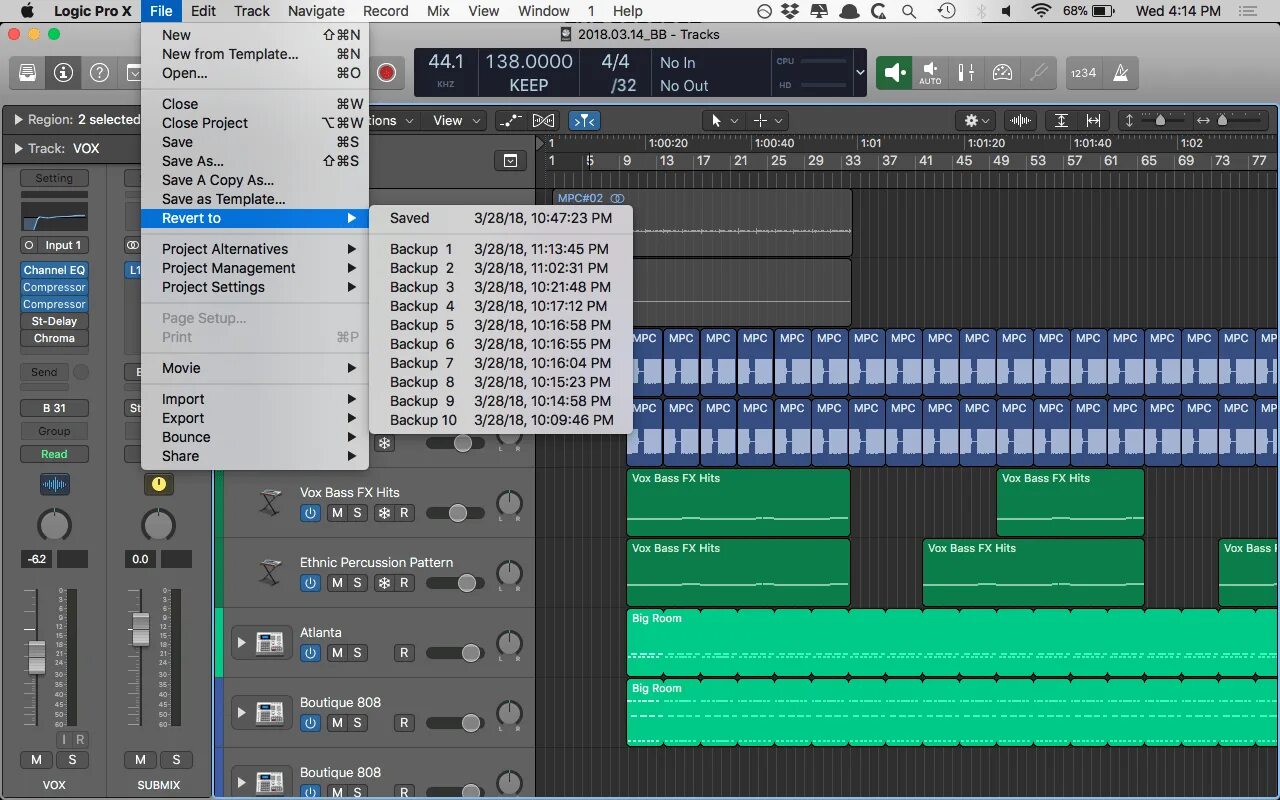Open the Bounce submenu

click(255, 437)
